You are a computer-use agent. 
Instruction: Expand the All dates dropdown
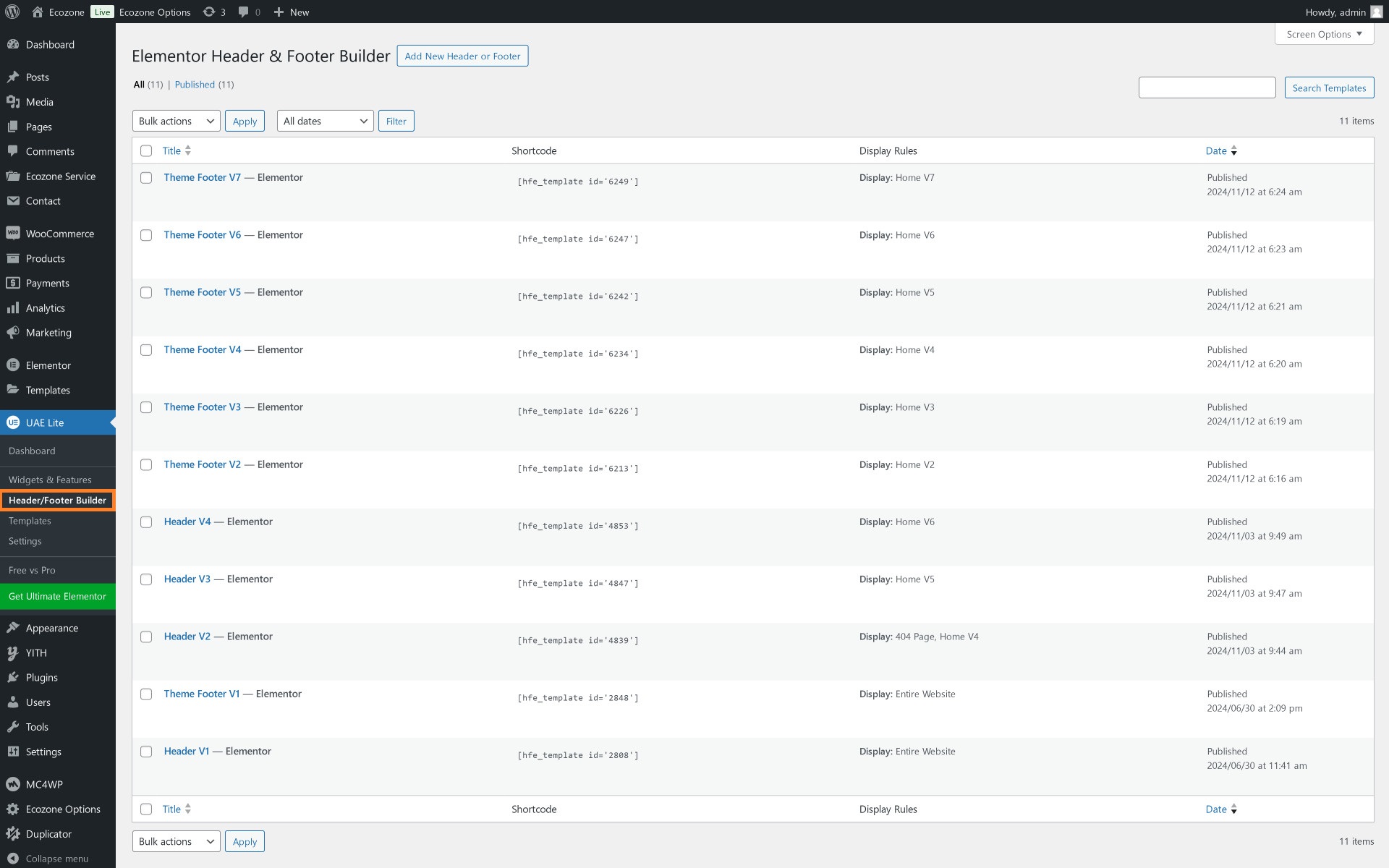(x=325, y=121)
